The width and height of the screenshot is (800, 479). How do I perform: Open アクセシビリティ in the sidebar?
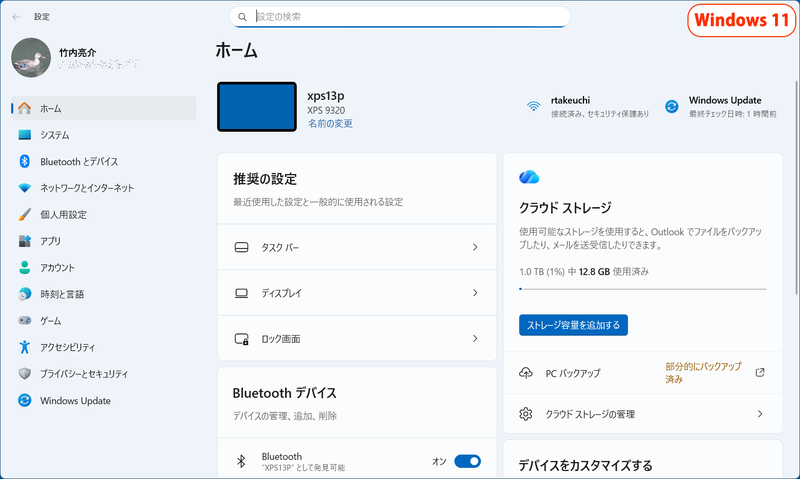[x=104, y=347]
